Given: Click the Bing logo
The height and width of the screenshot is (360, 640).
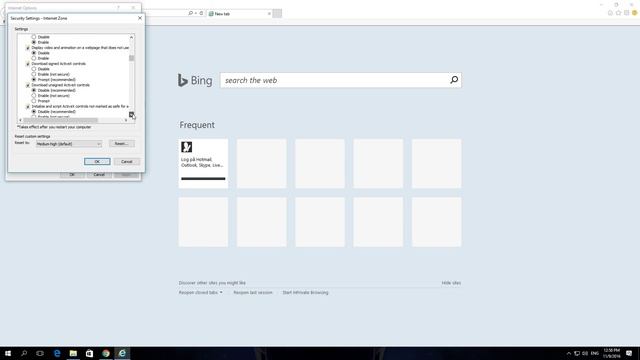Looking at the screenshot, I should (195, 80).
